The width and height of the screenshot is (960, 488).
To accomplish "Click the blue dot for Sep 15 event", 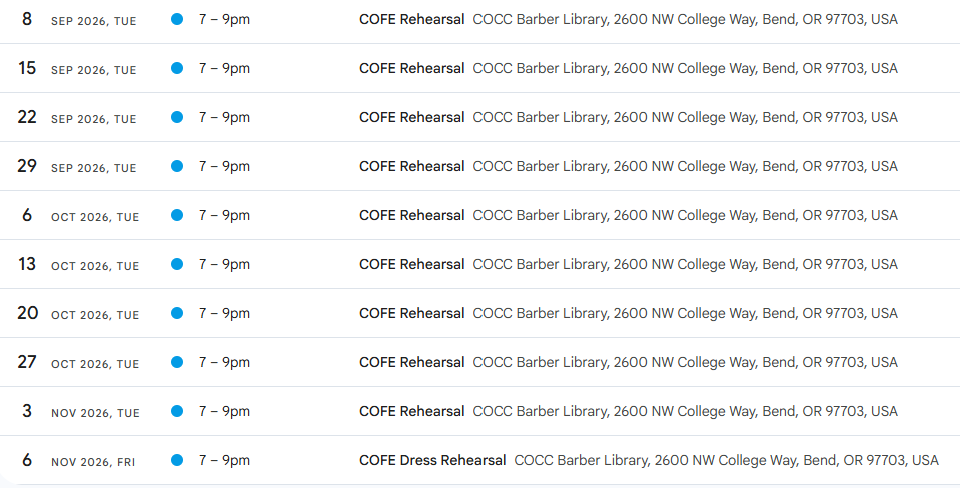I will tap(177, 68).
